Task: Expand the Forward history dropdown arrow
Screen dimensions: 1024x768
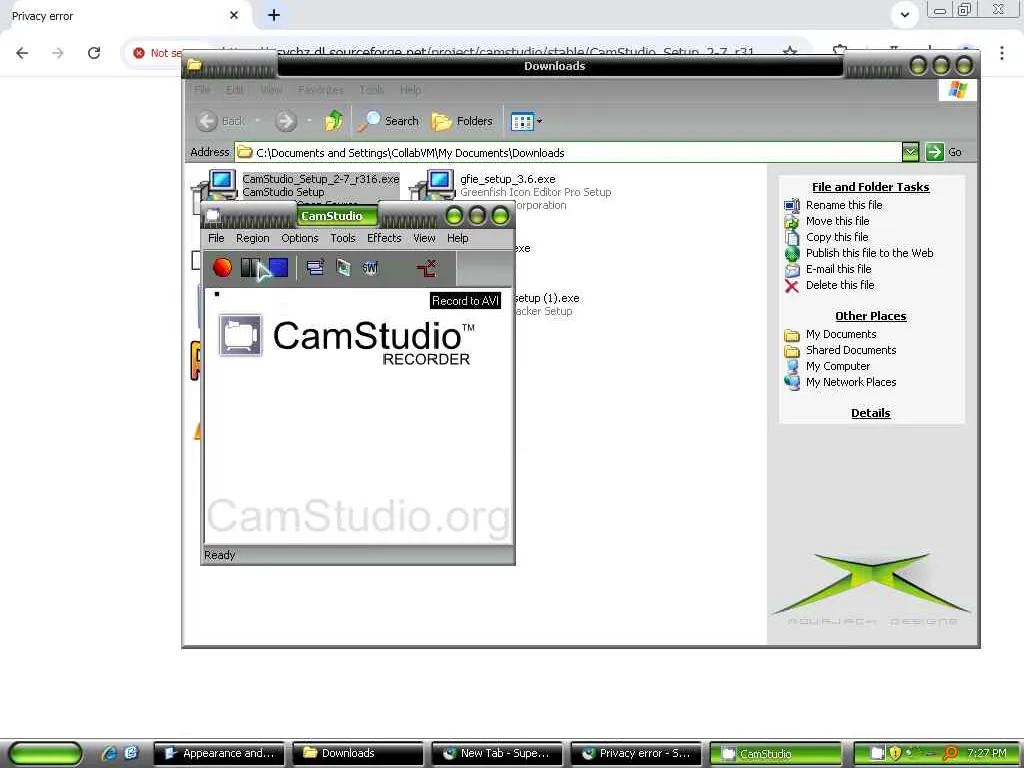Action: pyautogui.click(x=308, y=121)
